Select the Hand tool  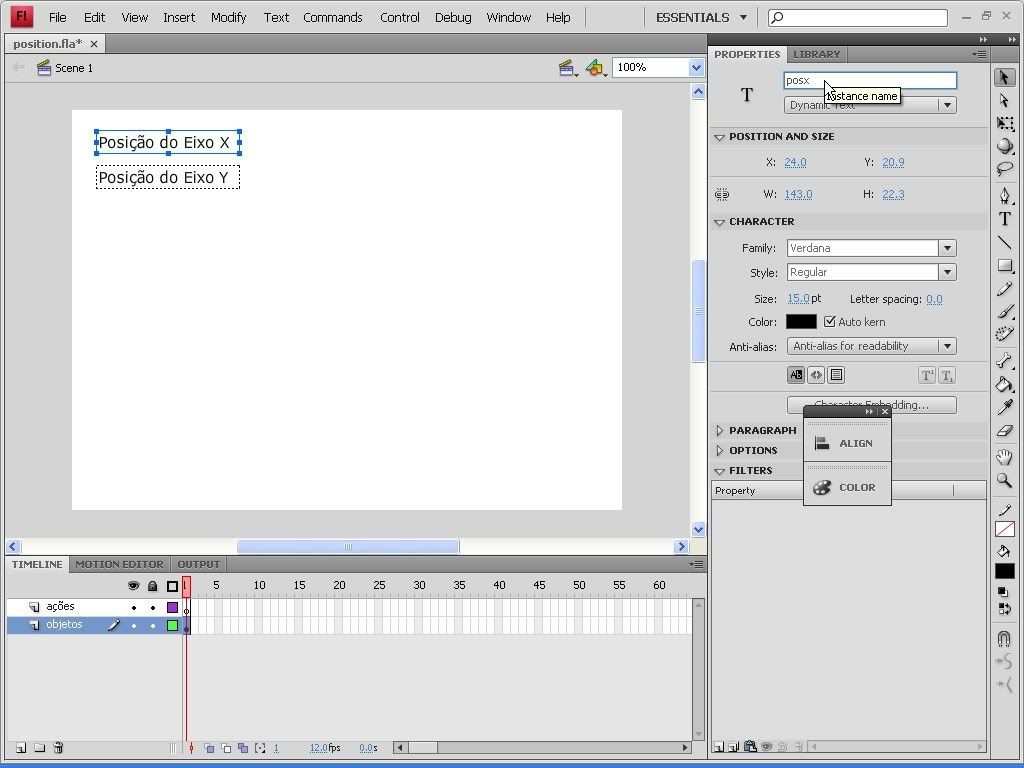(x=1004, y=457)
